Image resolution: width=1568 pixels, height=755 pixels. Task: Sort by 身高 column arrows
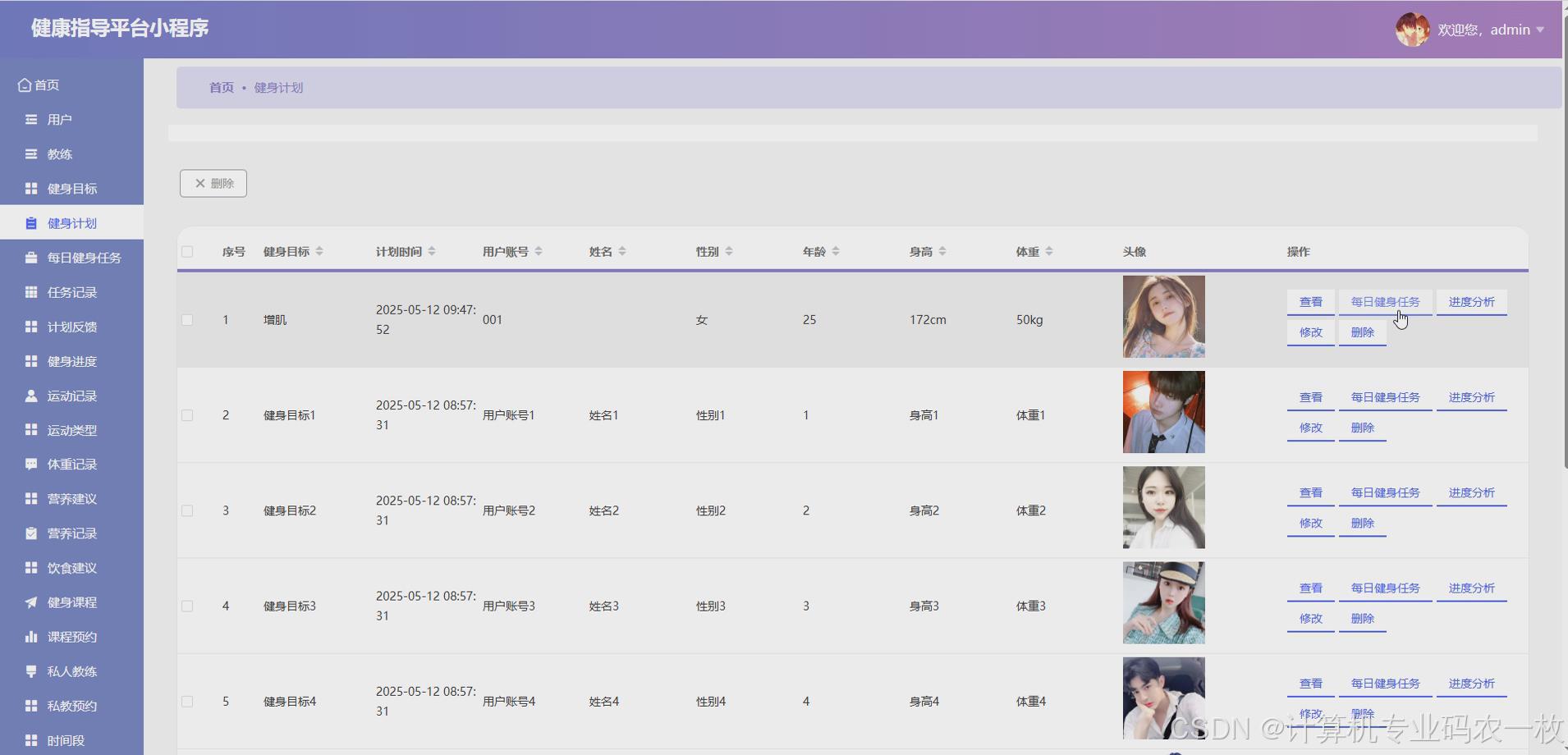point(942,251)
